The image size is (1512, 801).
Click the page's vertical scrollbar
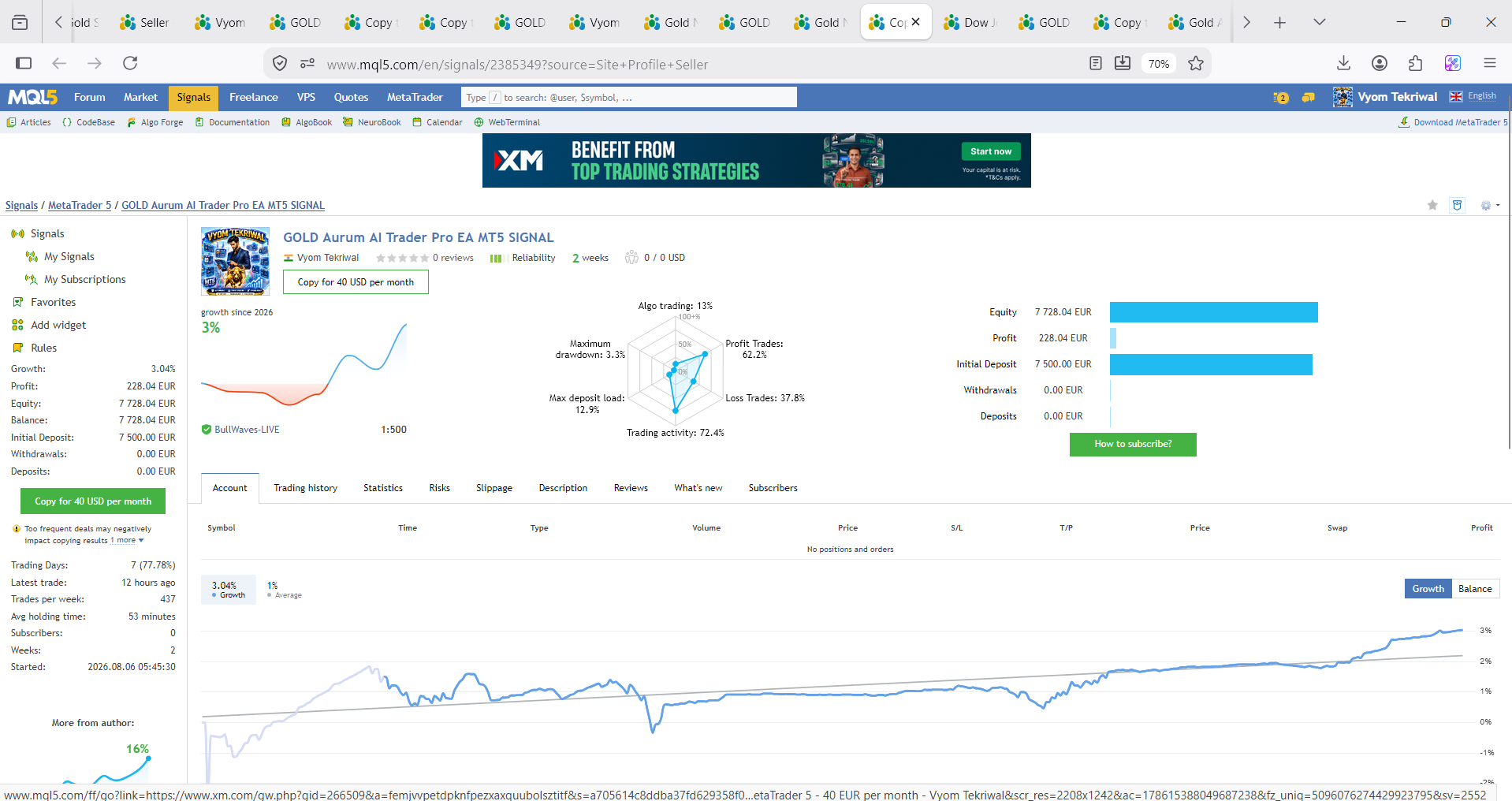click(x=1509, y=272)
